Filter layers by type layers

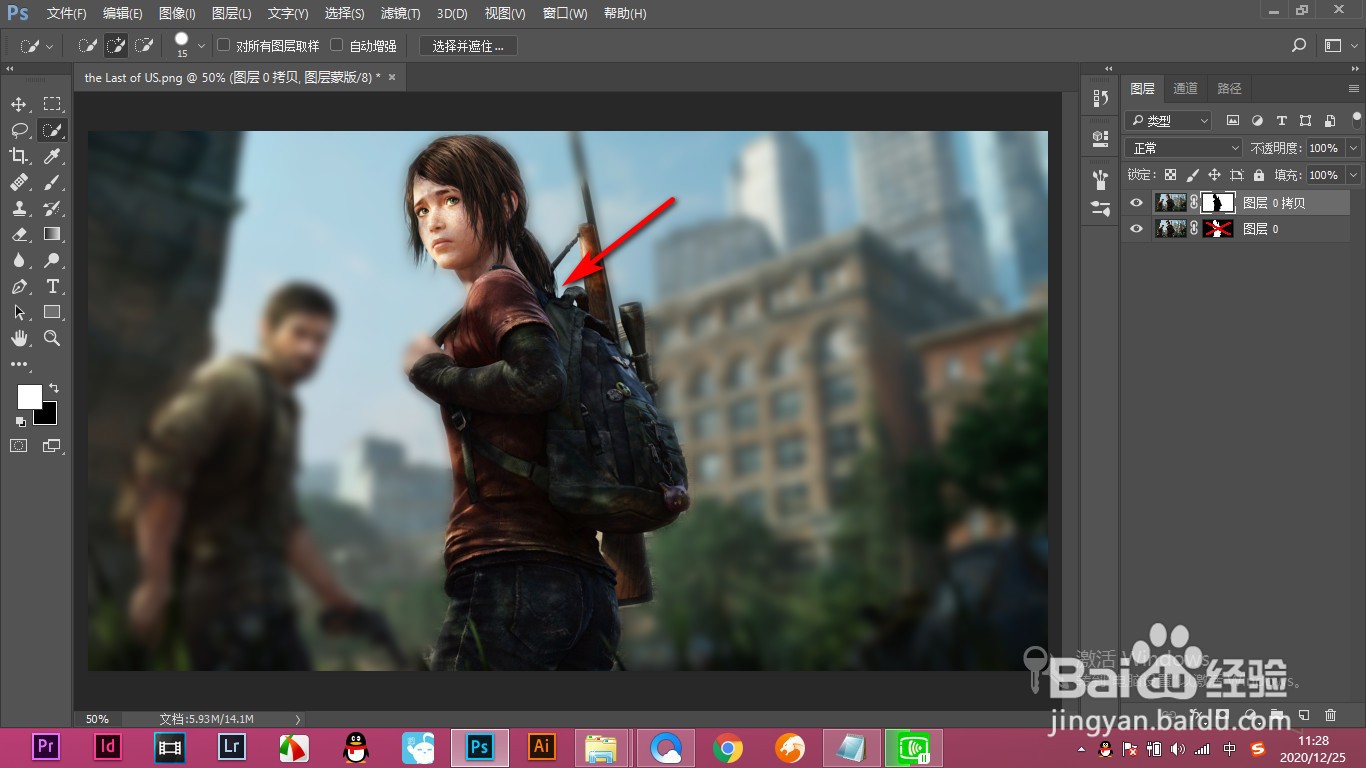[1281, 120]
